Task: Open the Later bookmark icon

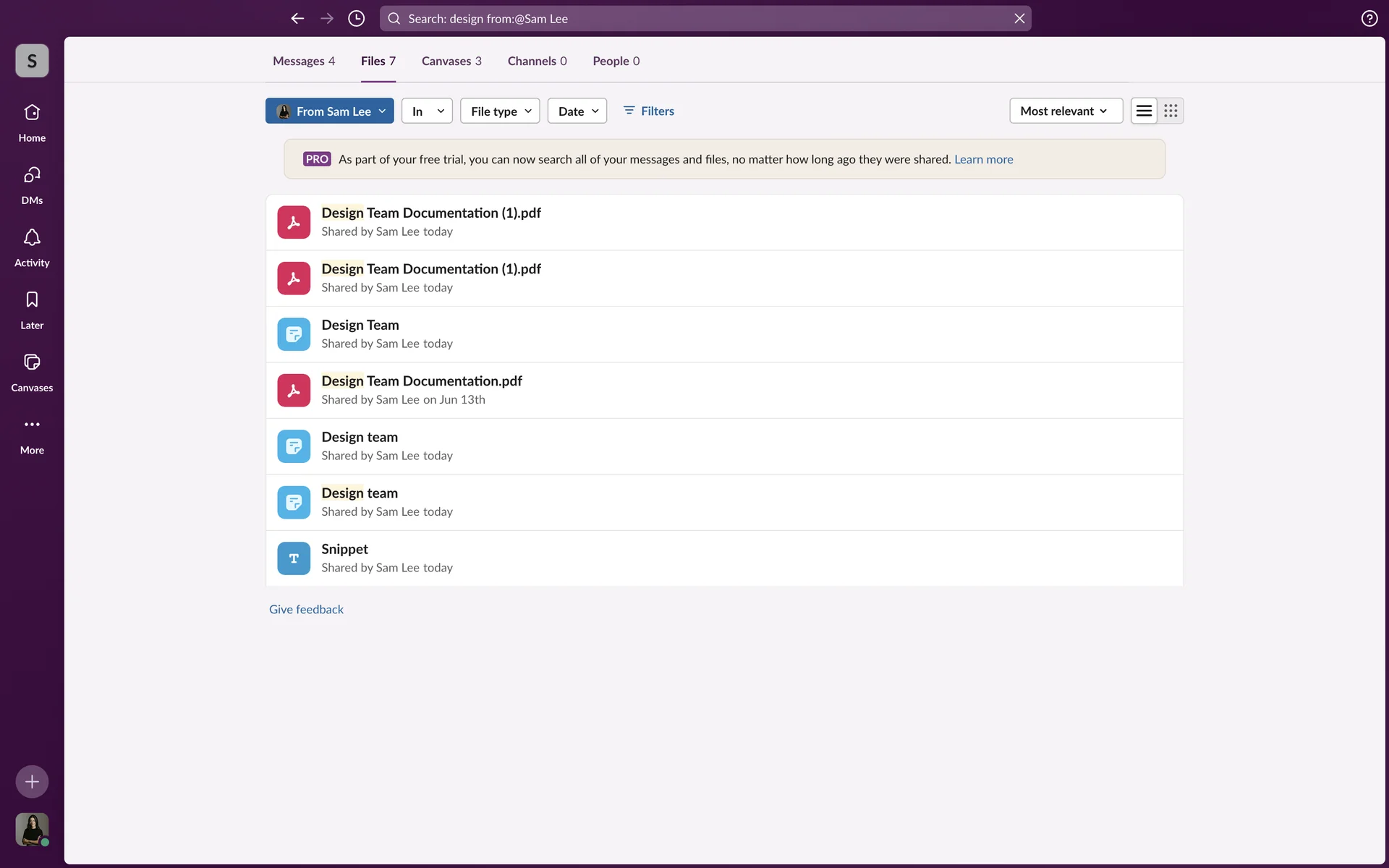Action: 32,300
